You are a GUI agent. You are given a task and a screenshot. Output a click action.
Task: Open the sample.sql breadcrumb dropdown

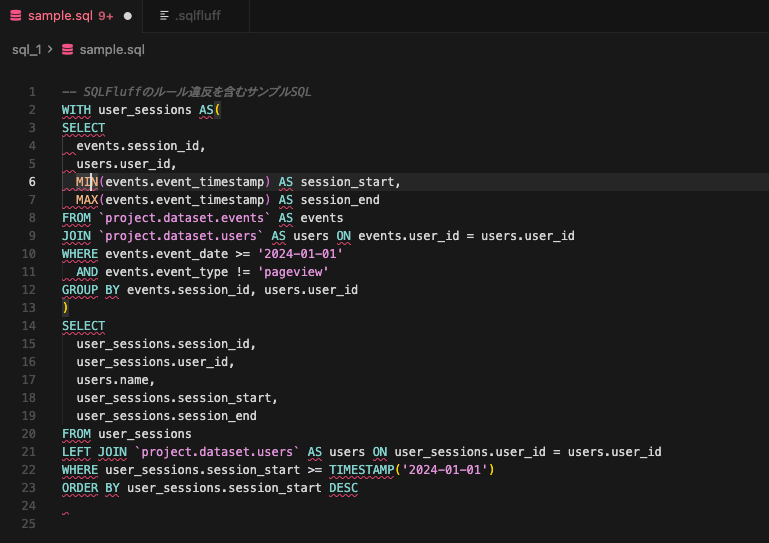click(x=111, y=49)
